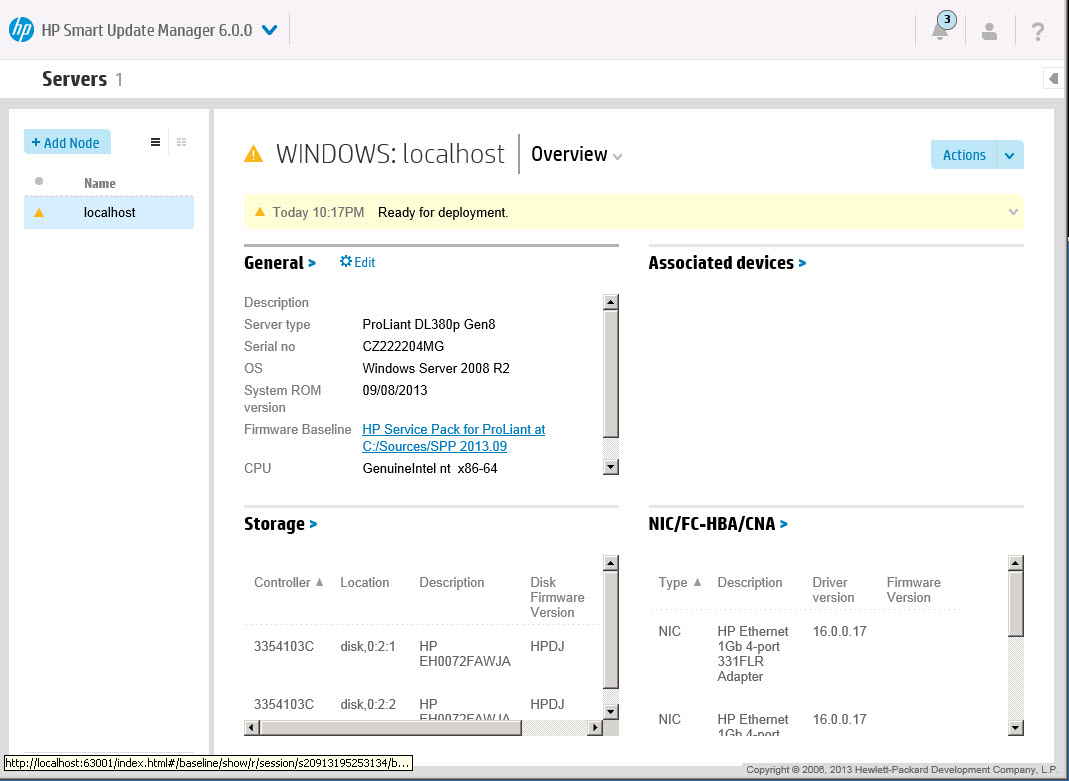Click the General section vertical scrollbar thumb
This screenshot has width=1069, height=781.
[x=611, y=374]
